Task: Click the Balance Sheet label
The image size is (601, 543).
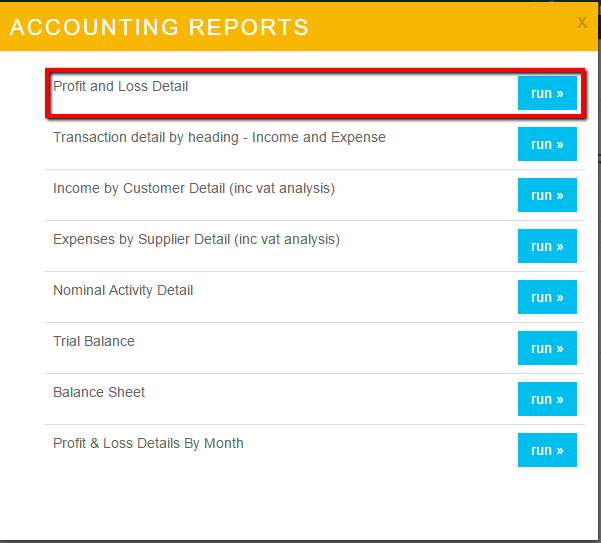Action: [99, 393]
